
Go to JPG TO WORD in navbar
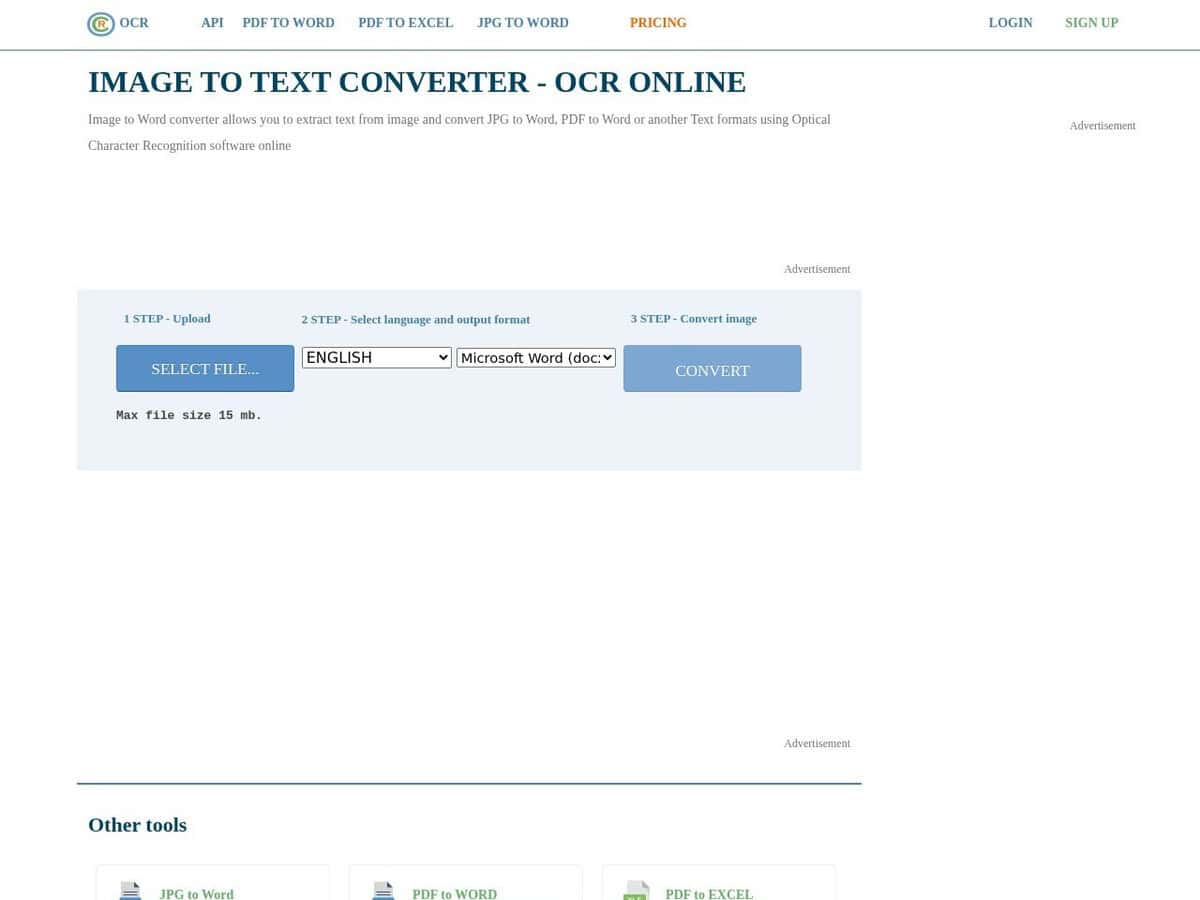tap(522, 22)
